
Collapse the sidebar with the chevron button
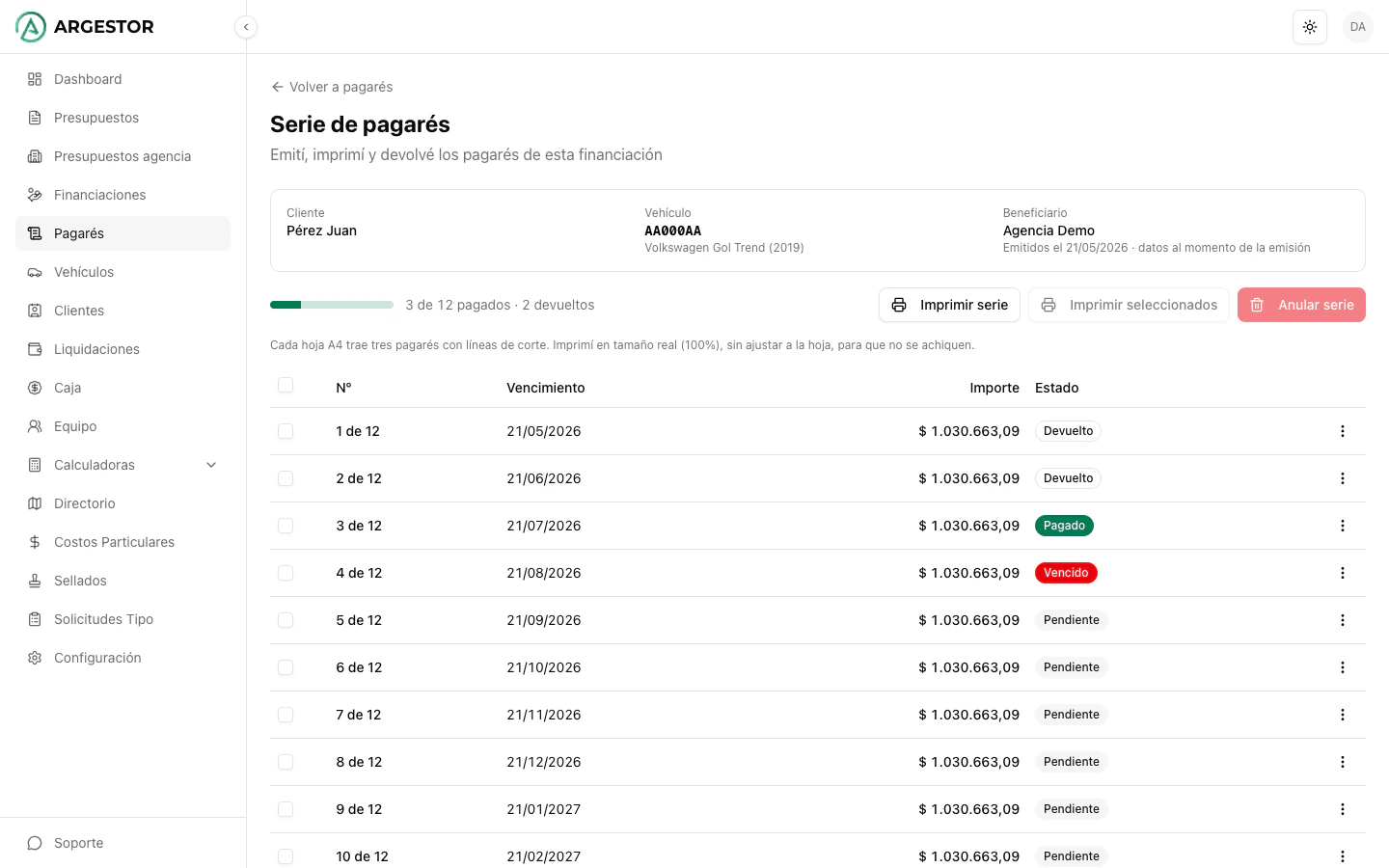pyautogui.click(x=246, y=27)
